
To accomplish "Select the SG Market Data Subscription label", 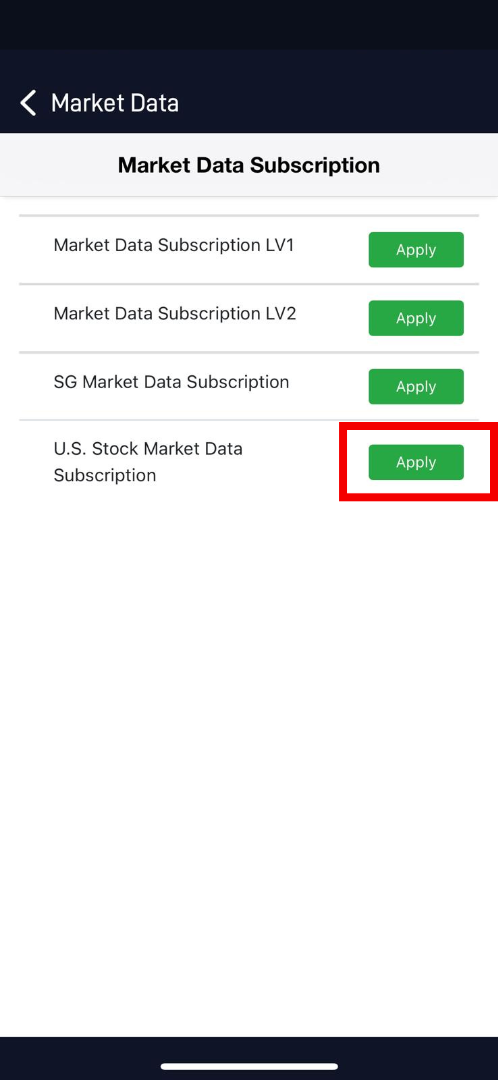I will pyautogui.click(x=171, y=382).
